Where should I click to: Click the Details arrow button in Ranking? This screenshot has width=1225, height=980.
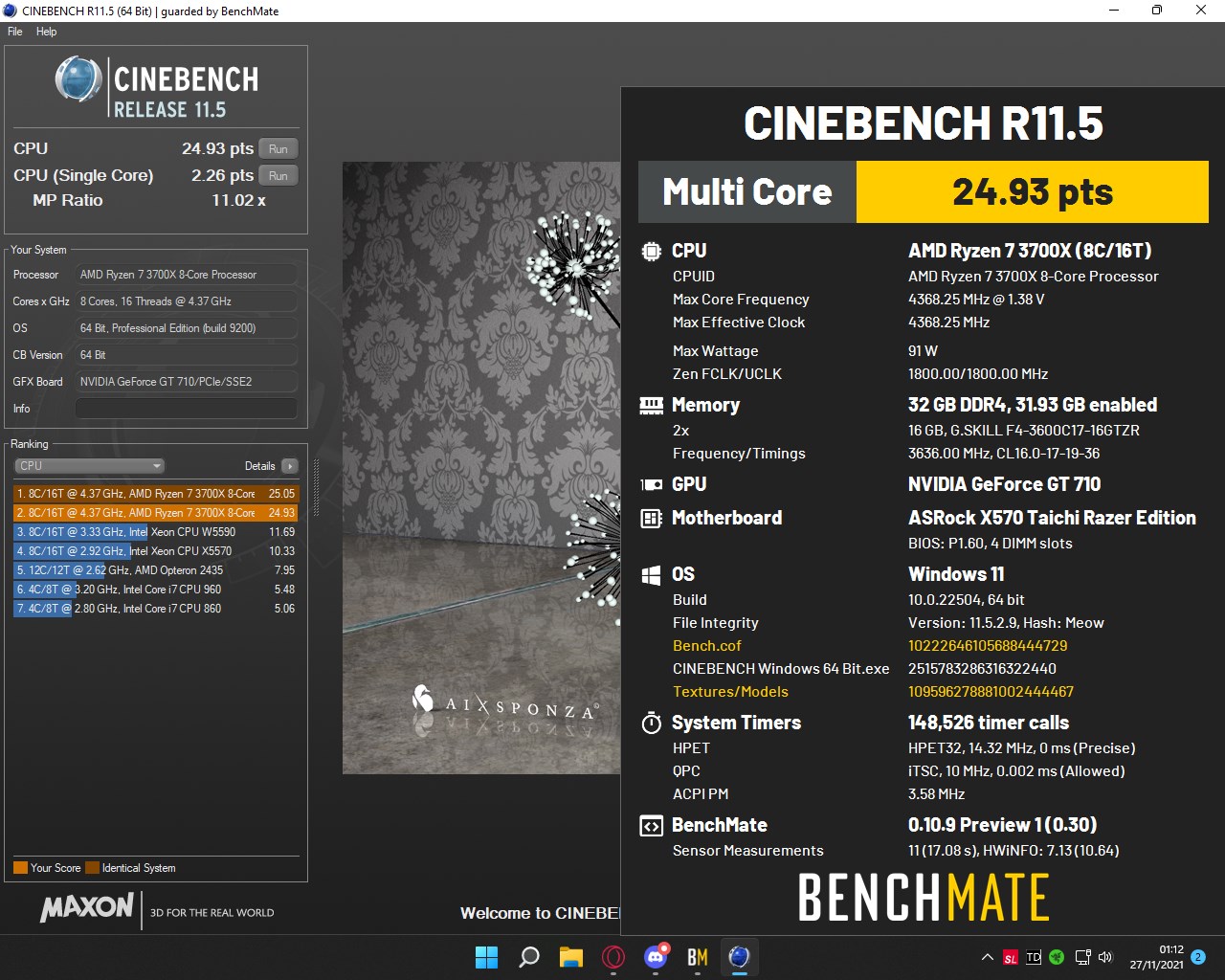click(x=290, y=466)
